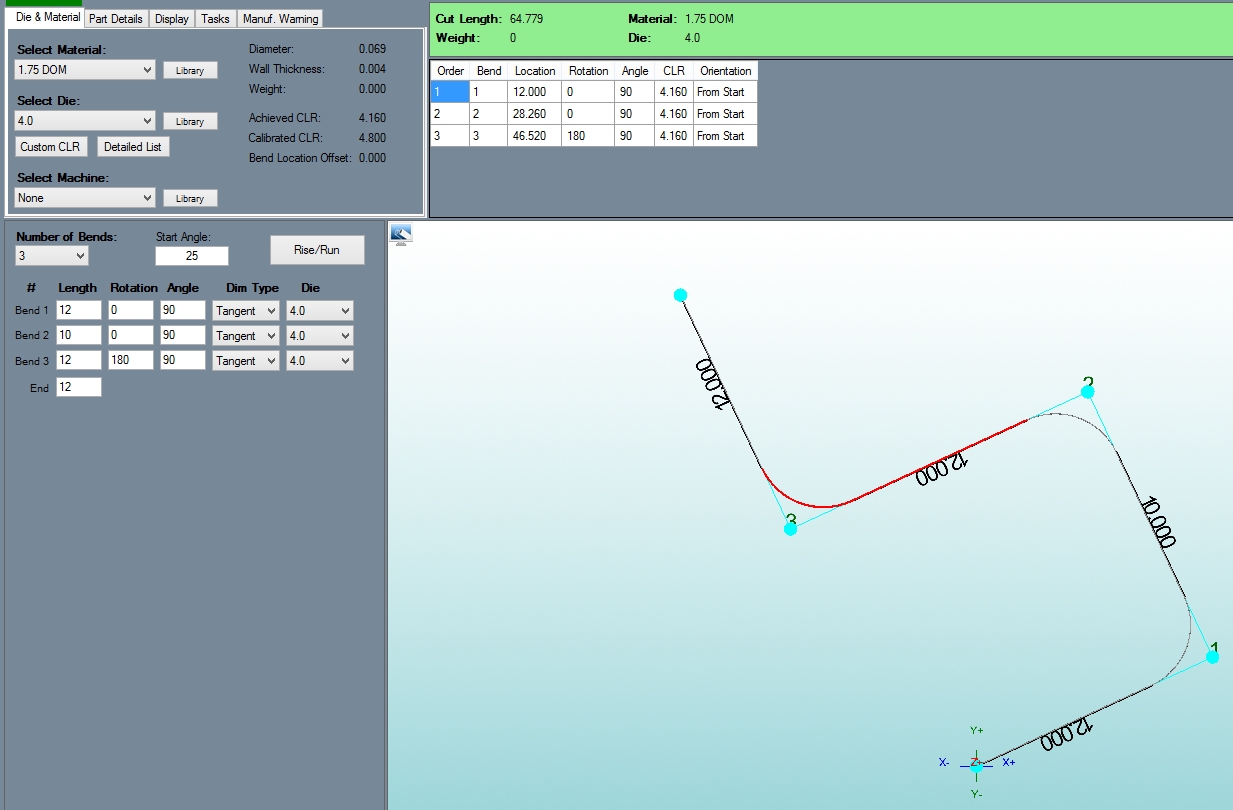
Task: Click bend point 3 node in the viewport
Action: pos(790,528)
